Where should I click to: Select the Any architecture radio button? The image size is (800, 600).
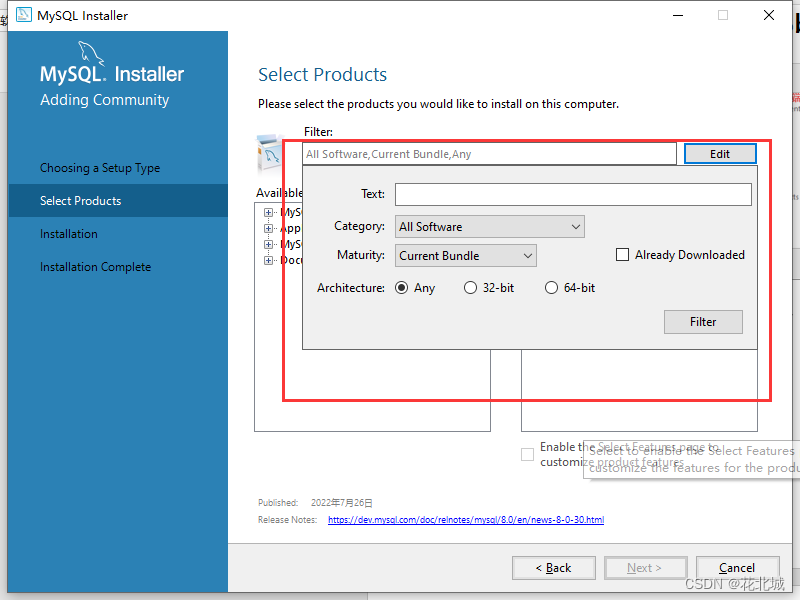coord(402,288)
